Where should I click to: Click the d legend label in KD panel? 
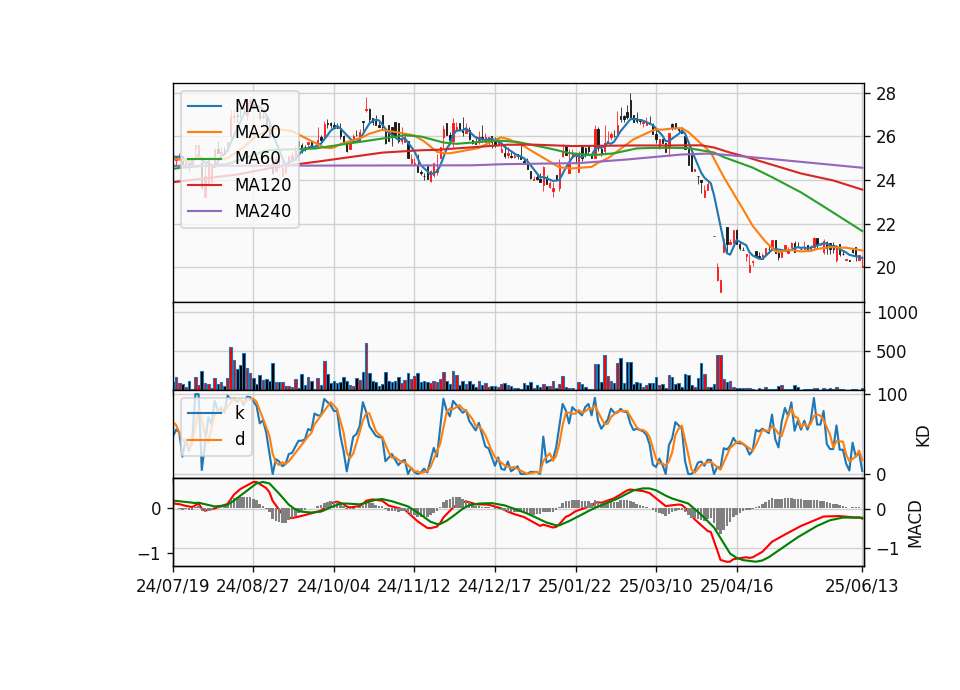click(240, 439)
